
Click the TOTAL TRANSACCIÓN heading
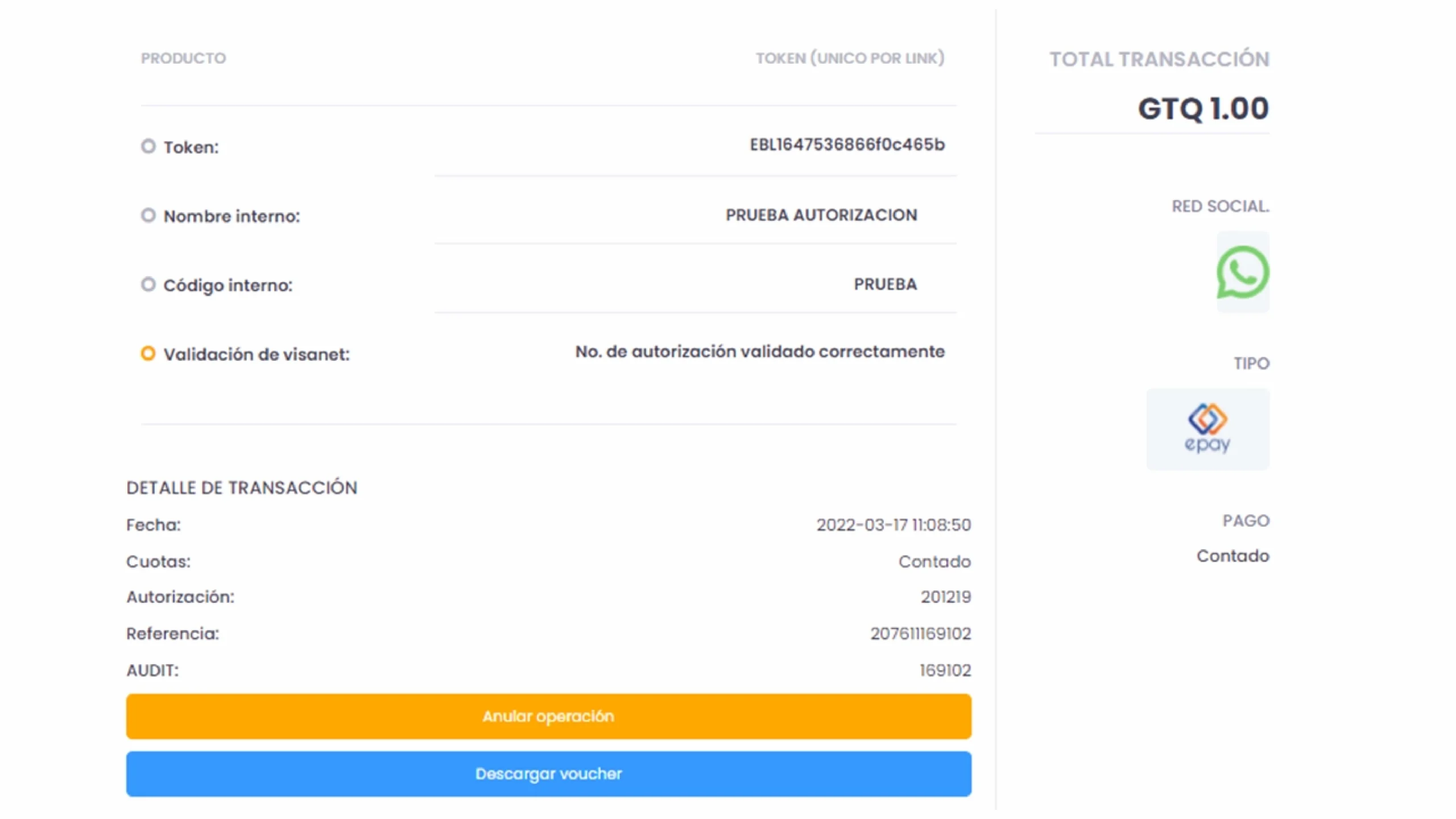tap(1160, 59)
